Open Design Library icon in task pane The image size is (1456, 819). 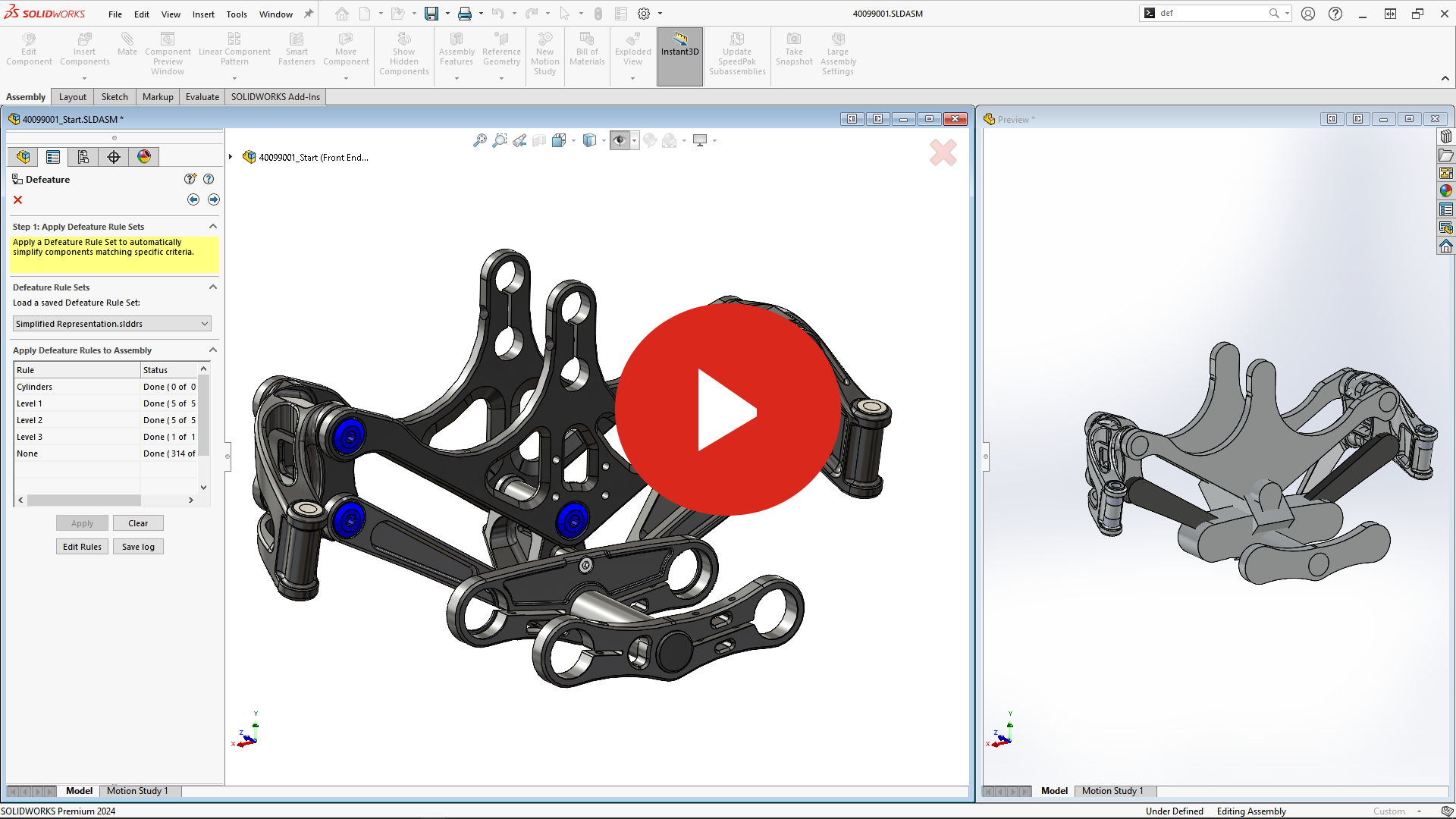point(1446,136)
